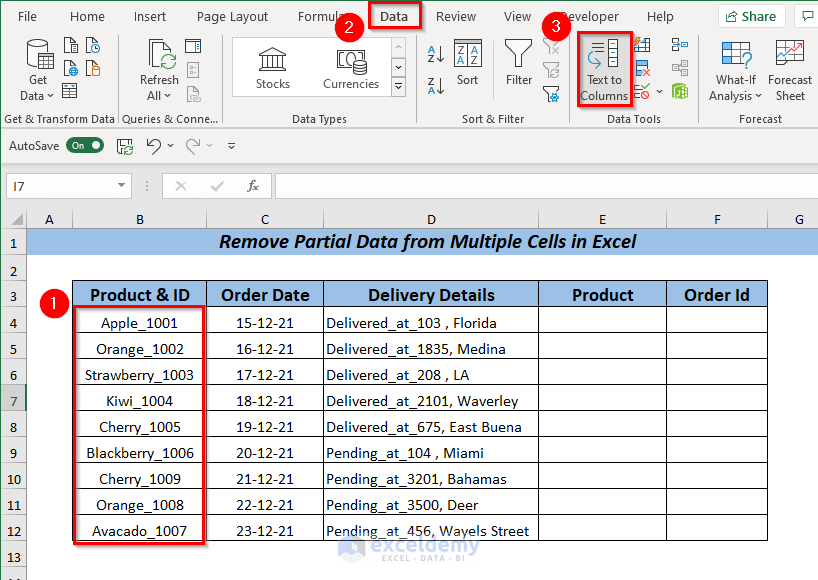The width and height of the screenshot is (818, 580).
Task: Switch to the Page Layout tab
Action: click(x=232, y=16)
